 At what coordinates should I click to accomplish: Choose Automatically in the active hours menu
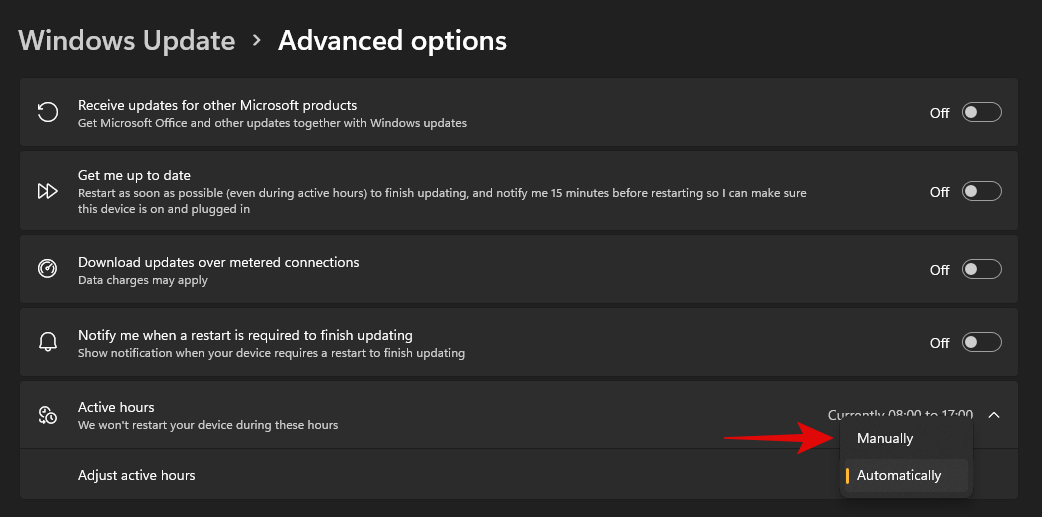point(899,476)
